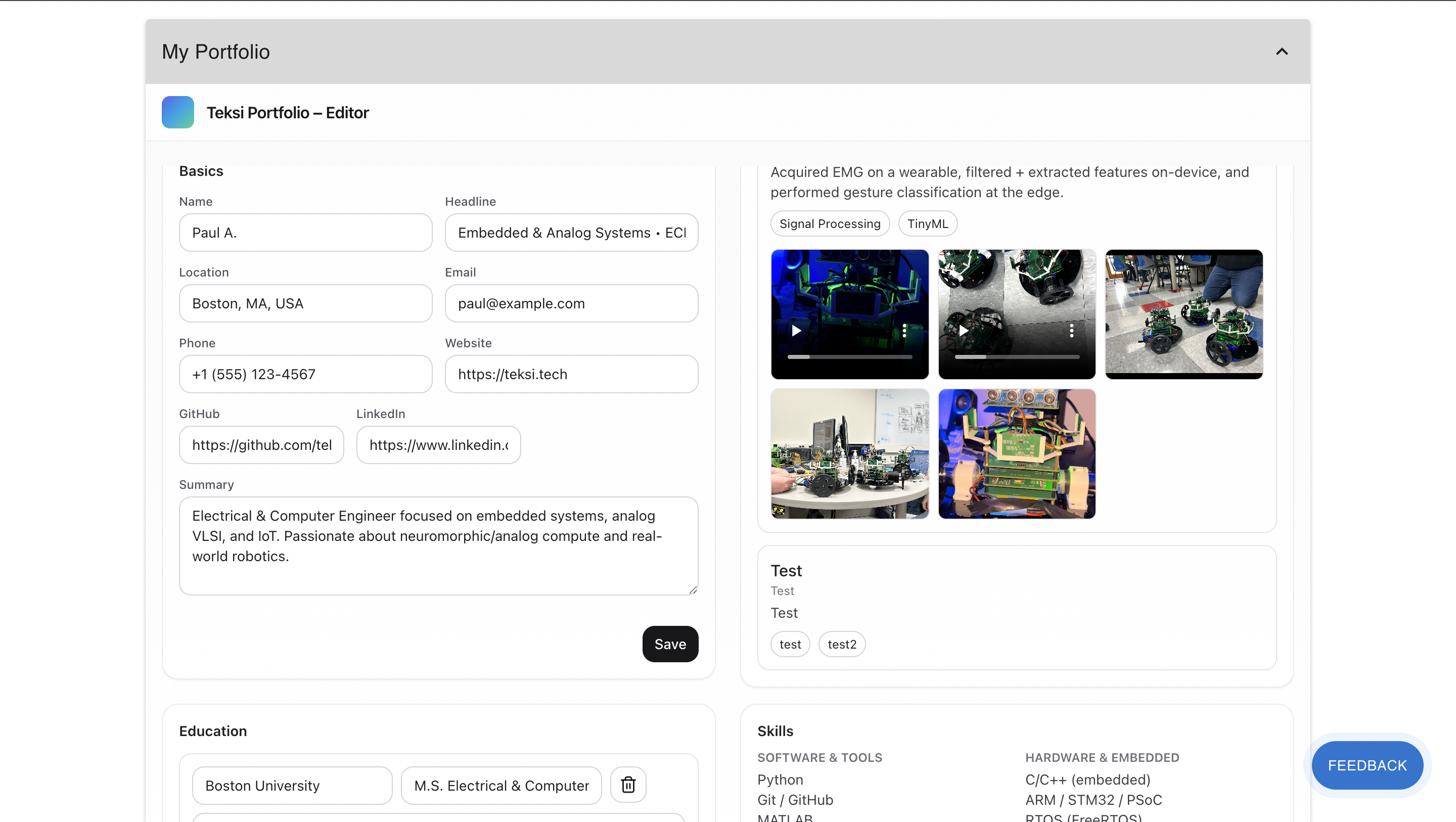Click the Skills section heading

[x=775, y=730]
